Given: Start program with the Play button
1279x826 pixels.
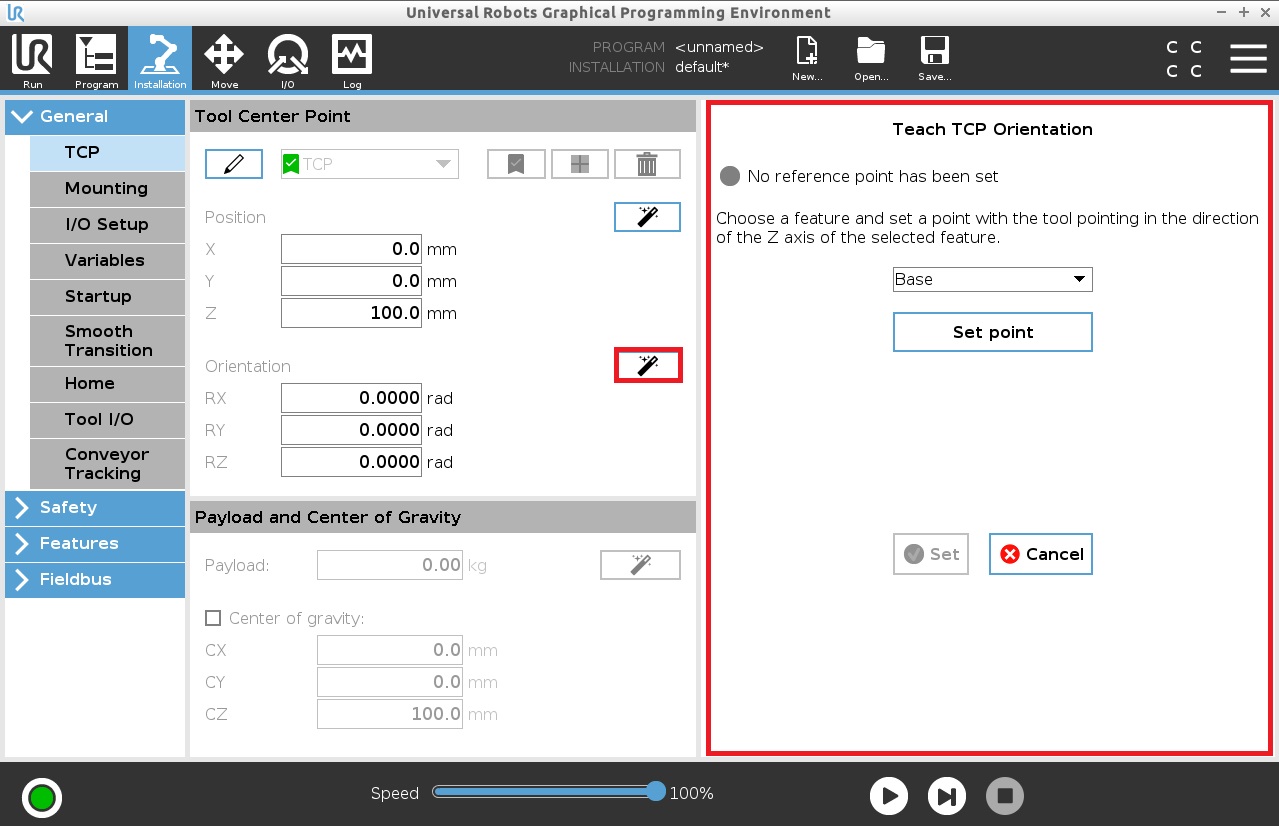Looking at the screenshot, I should [889, 796].
